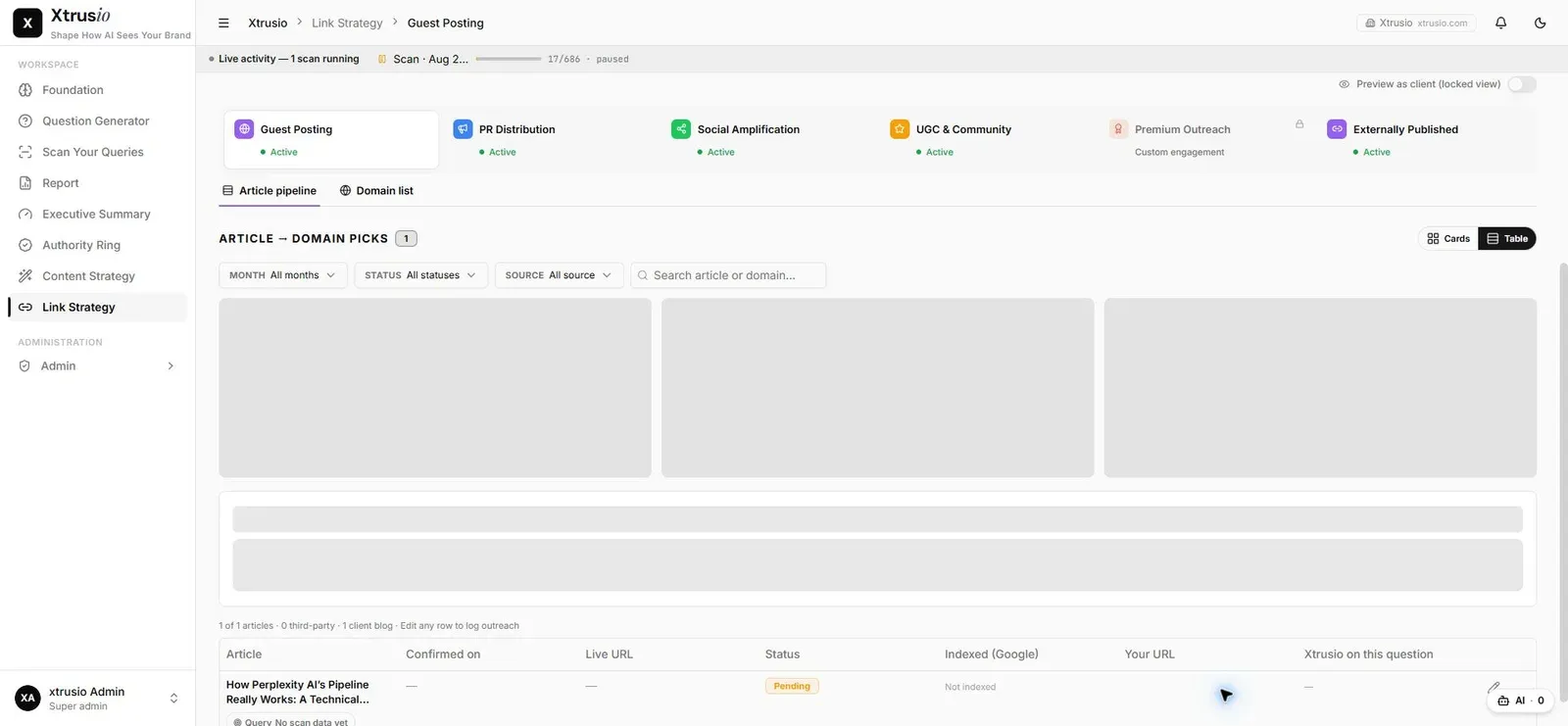This screenshot has width=1568, height=726.
Task: Open Foundation in the sidebar
Action: pyautogui.click(x=97, y=90)
